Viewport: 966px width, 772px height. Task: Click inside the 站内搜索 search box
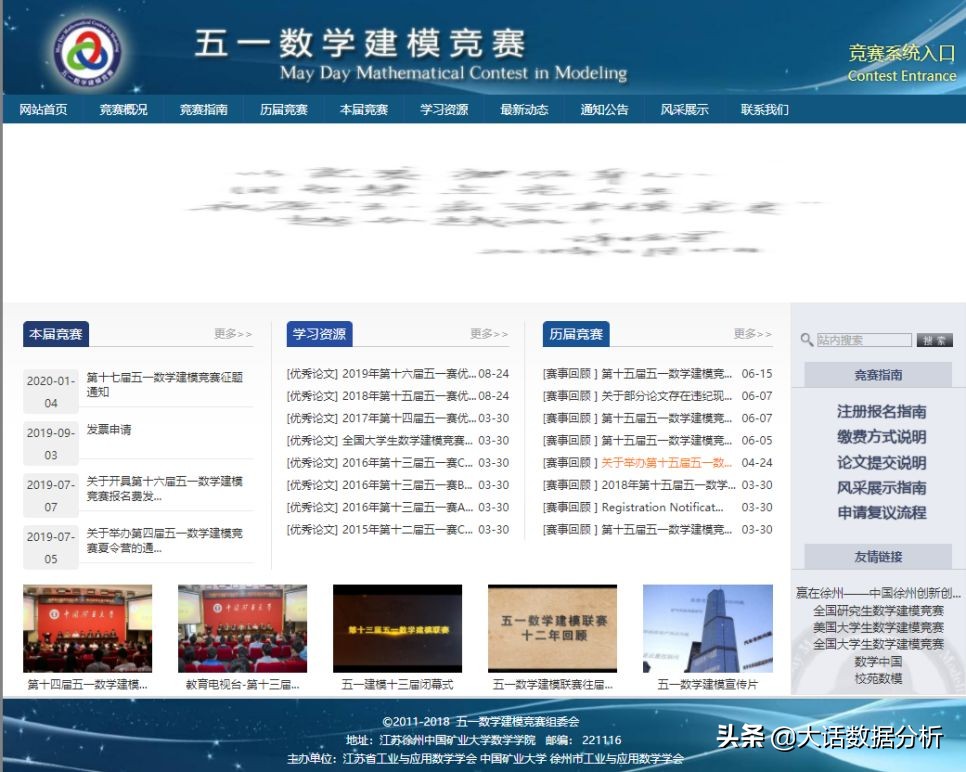tap(862, 339)
